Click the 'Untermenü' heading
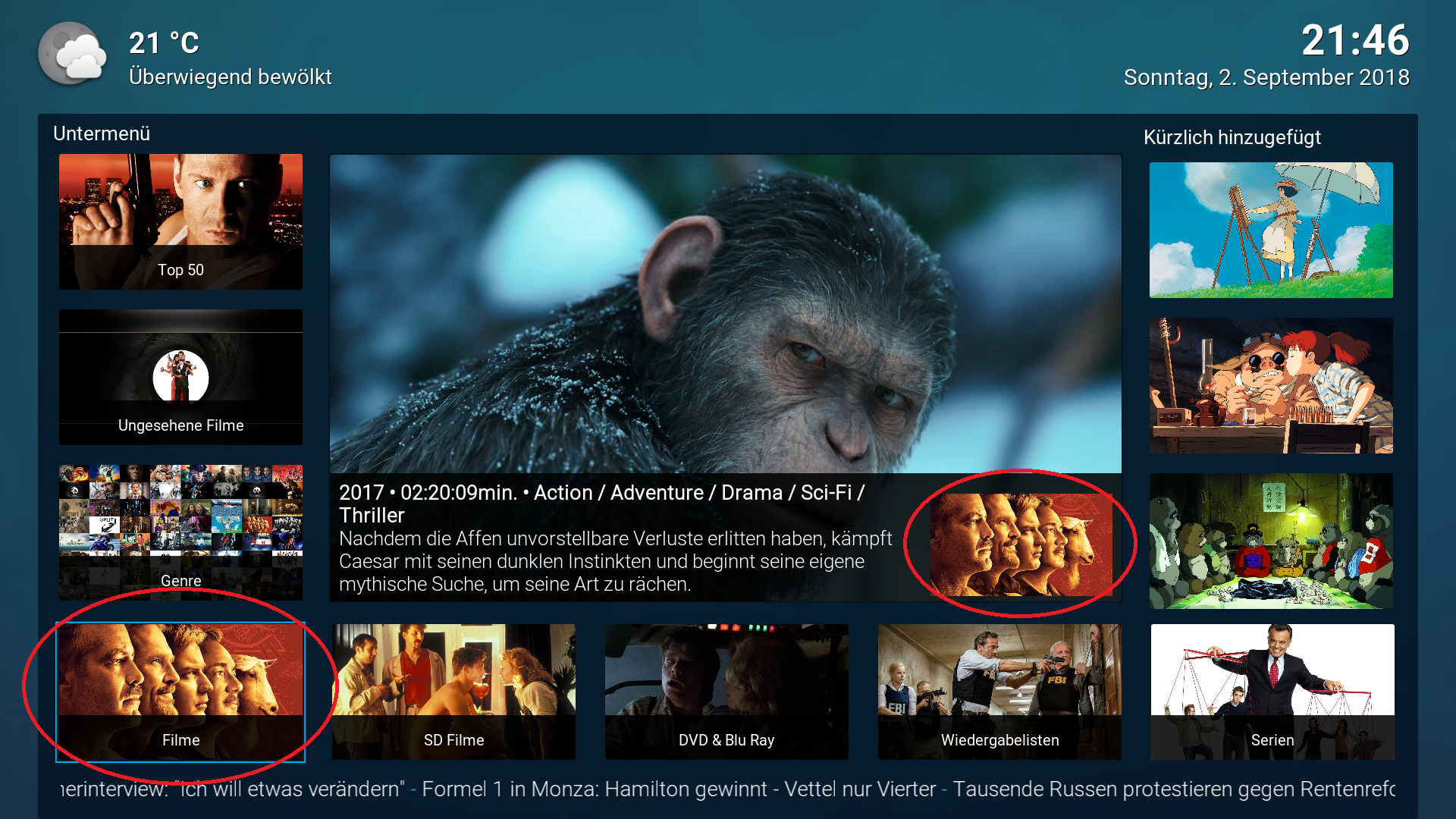Screen dimensions: 1456x819 point(102,133)
